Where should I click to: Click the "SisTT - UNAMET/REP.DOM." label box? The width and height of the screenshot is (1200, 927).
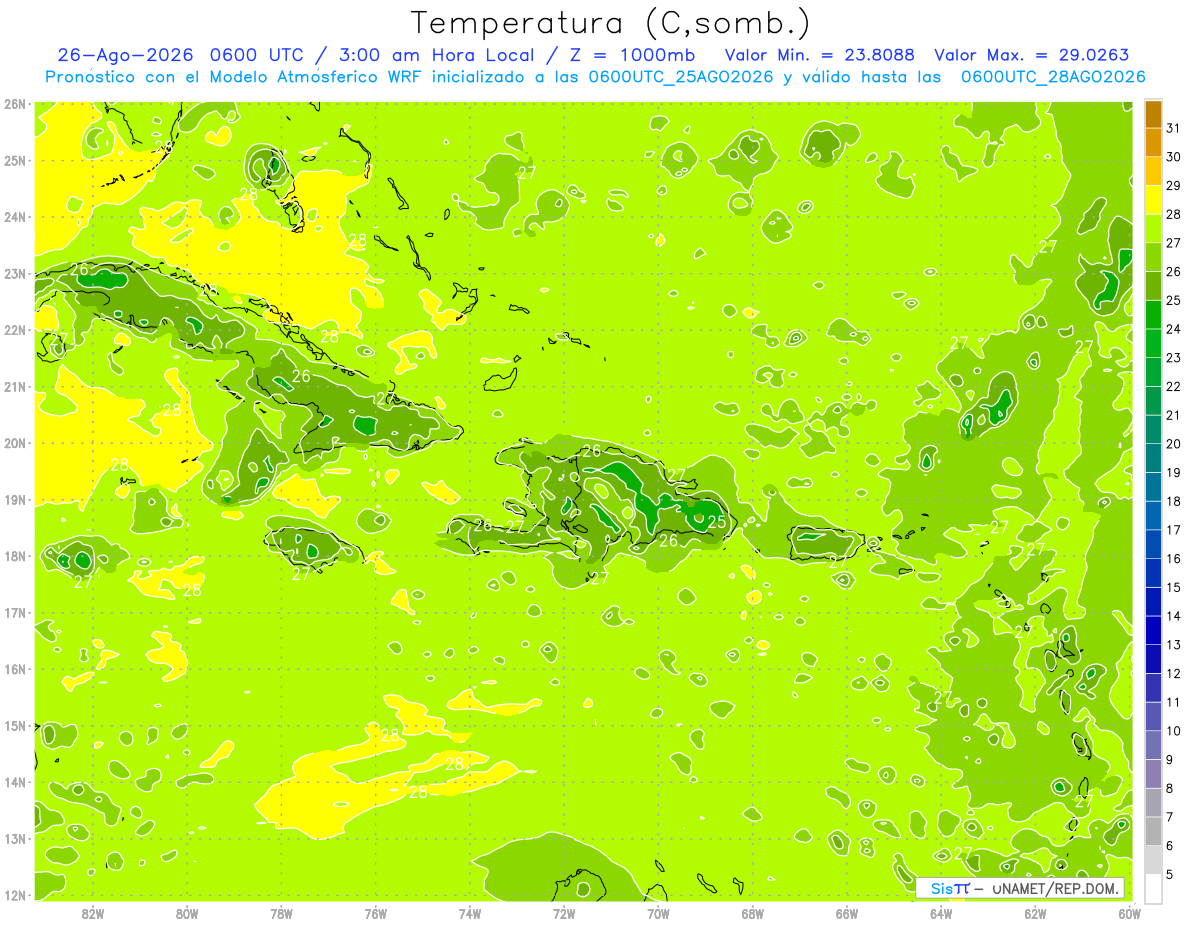coord(1020,888)
